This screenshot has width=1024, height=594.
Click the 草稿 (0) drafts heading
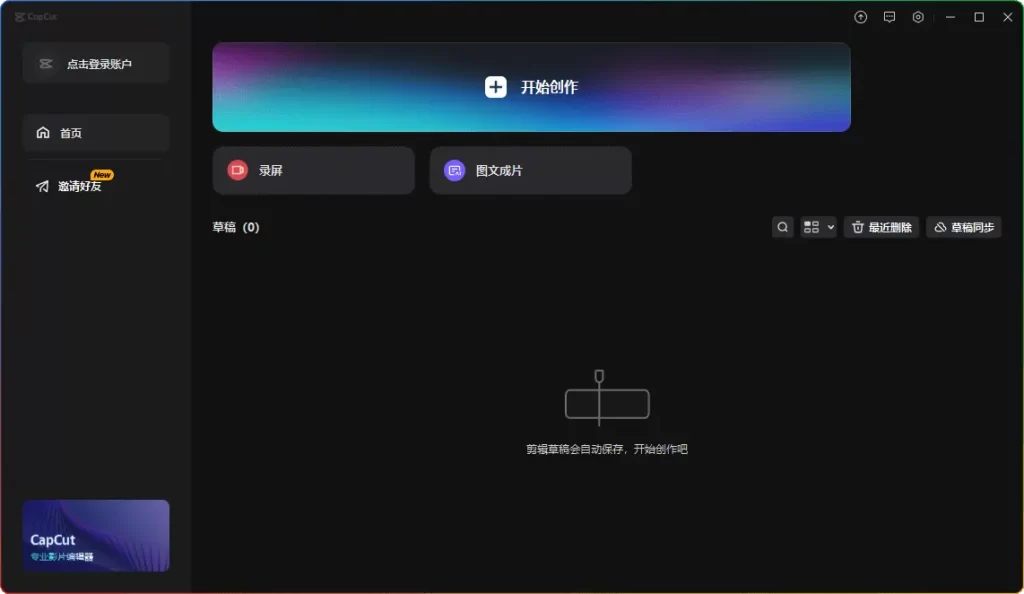pos(236,227)
